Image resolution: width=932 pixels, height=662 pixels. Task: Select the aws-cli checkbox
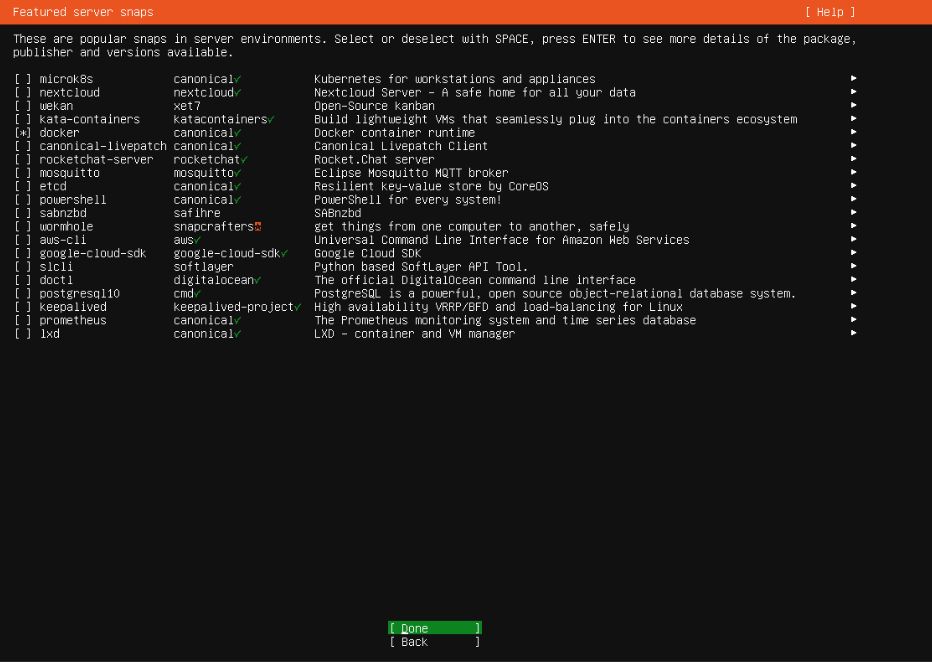coord(23,240)
